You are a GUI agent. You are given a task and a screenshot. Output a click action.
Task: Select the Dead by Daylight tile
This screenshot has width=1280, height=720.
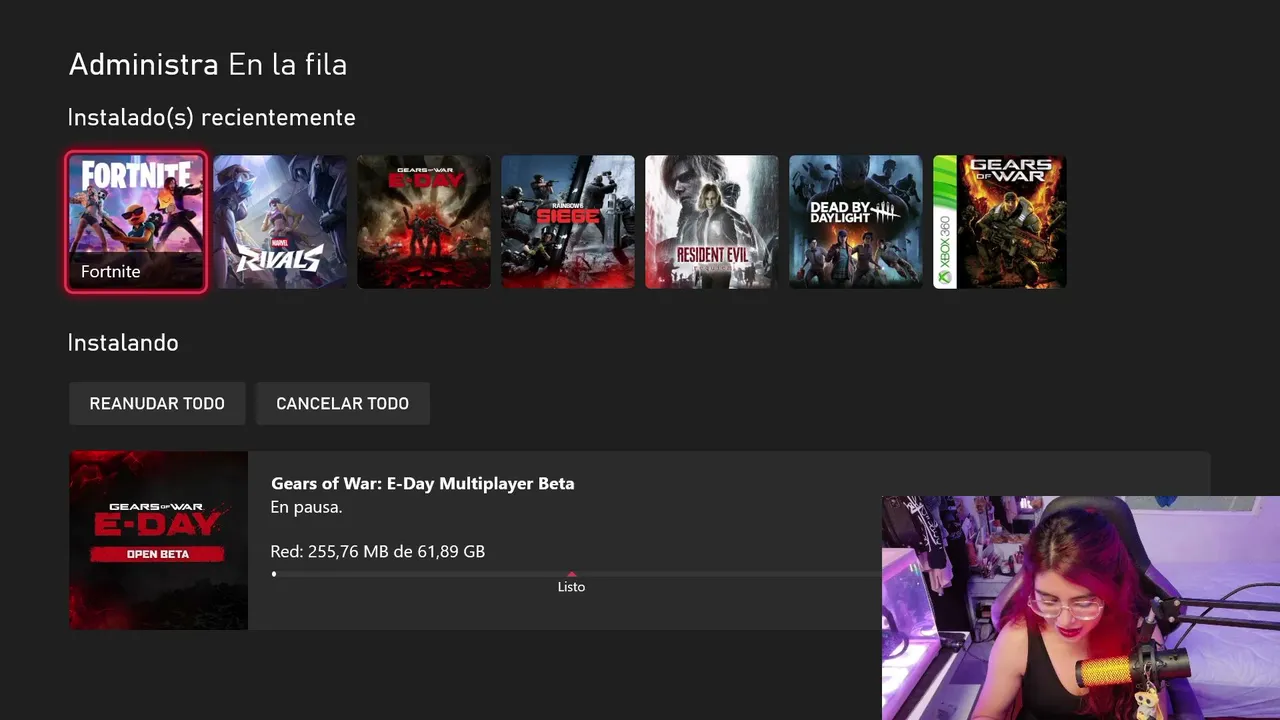pos(856,222)
